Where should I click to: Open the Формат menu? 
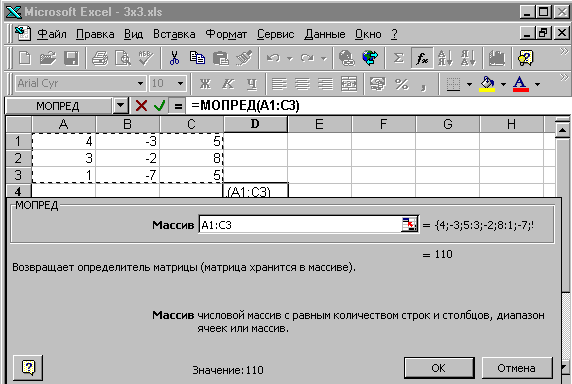pos(226,34)
